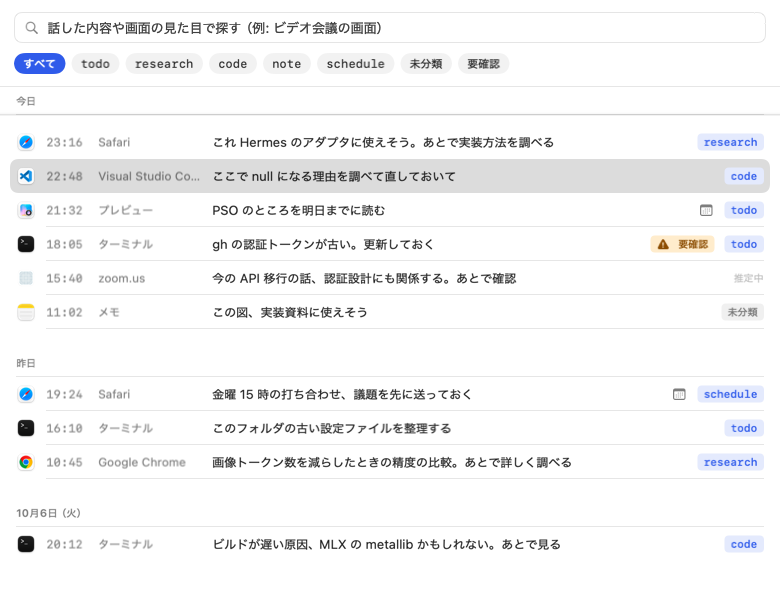The width and height of the screenshot is (780, 600).
Task: Click the Google Chrome icon at 10:45
Action: [x=26, y=462]
